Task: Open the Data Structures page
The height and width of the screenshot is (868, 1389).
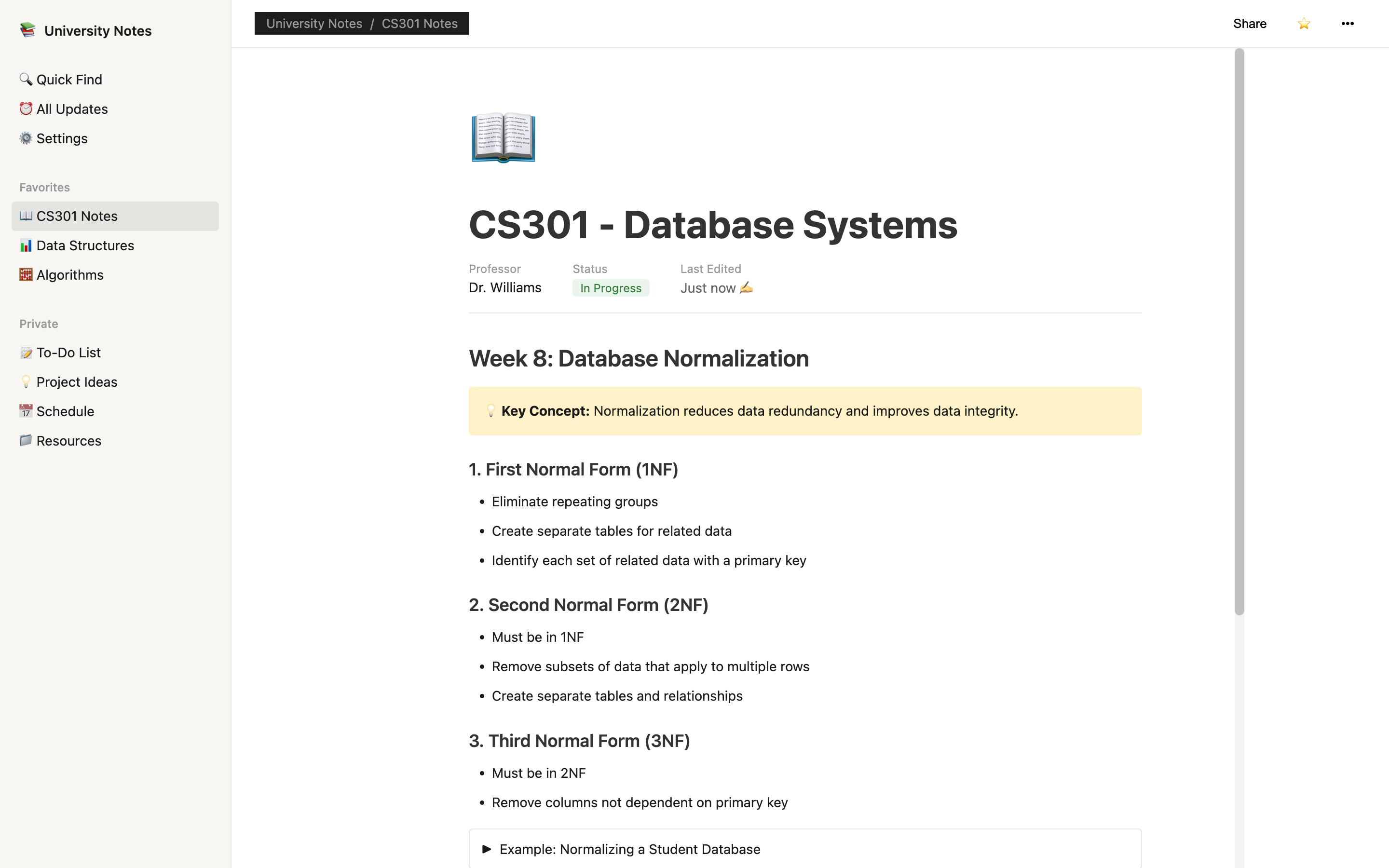Action: [x=85, y=246]
